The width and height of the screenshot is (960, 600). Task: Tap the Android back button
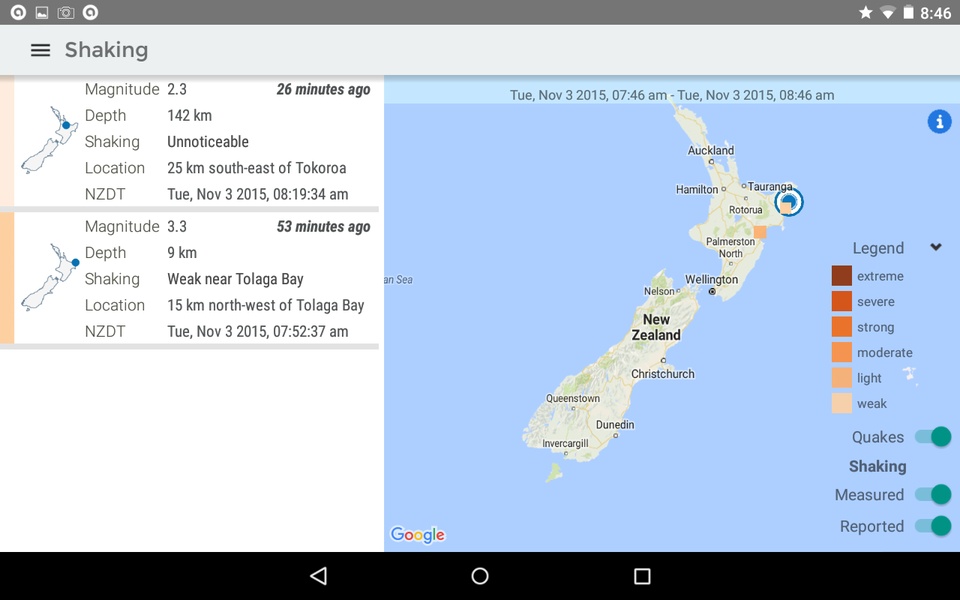(318, 576)
